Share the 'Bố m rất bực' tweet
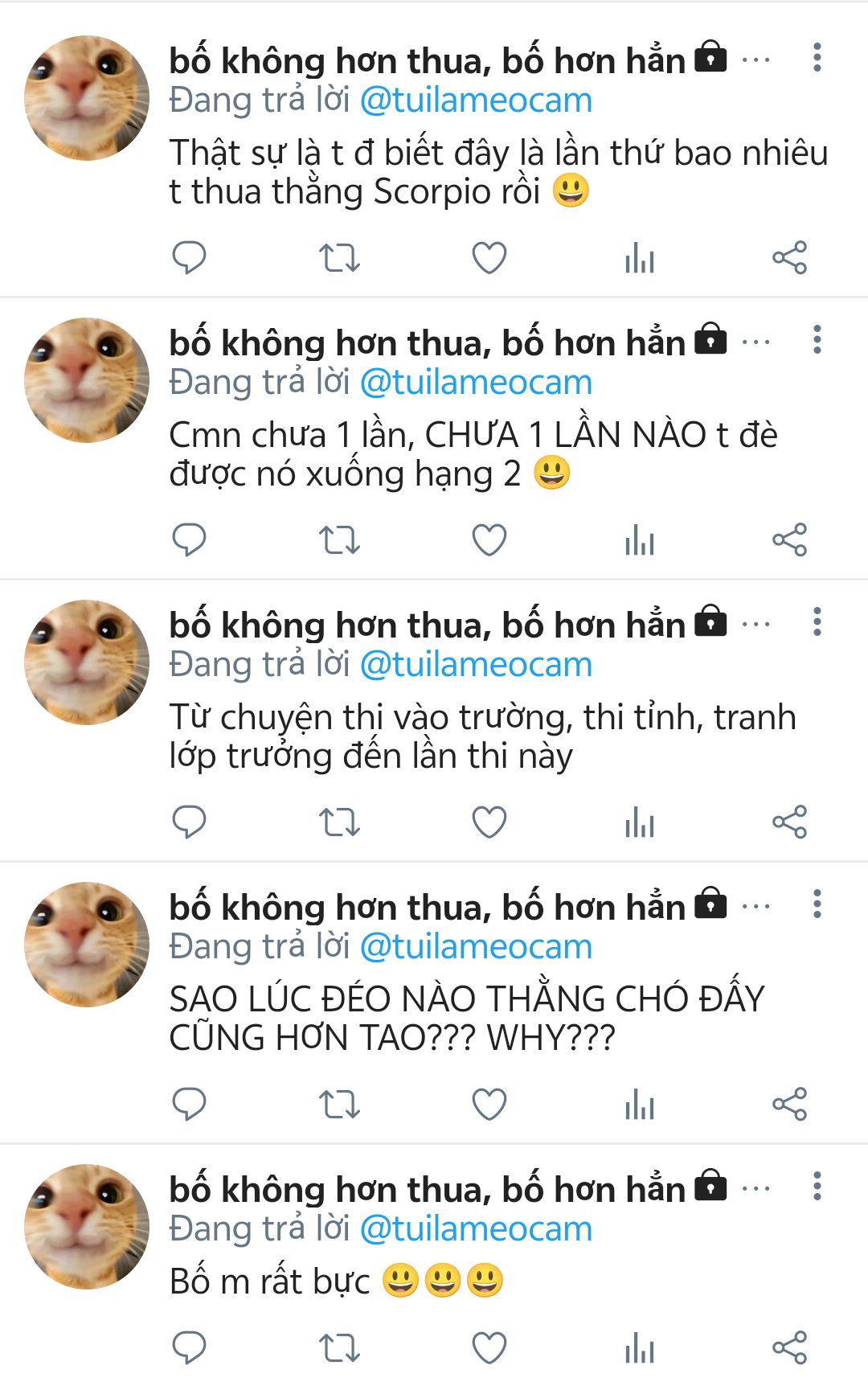868x1386 pixels. [789, 1348]
